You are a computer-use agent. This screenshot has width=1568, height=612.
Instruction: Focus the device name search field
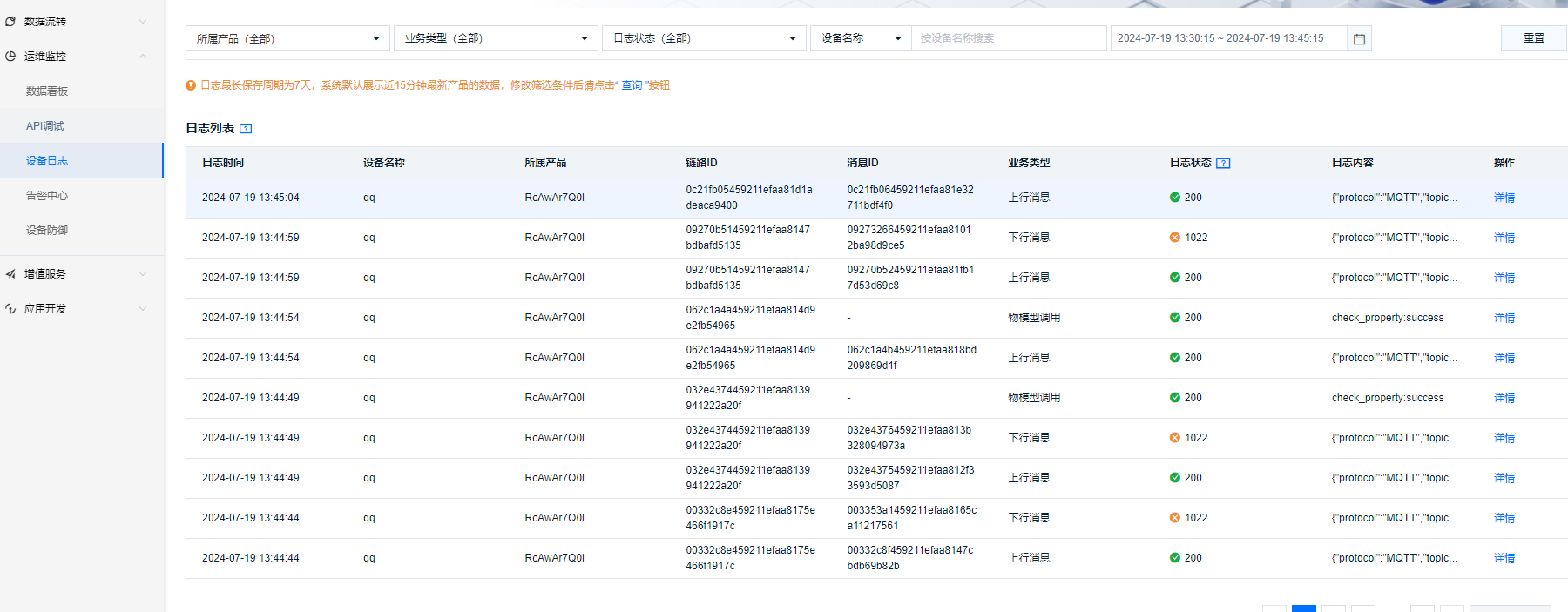[x=1008, y=38]
